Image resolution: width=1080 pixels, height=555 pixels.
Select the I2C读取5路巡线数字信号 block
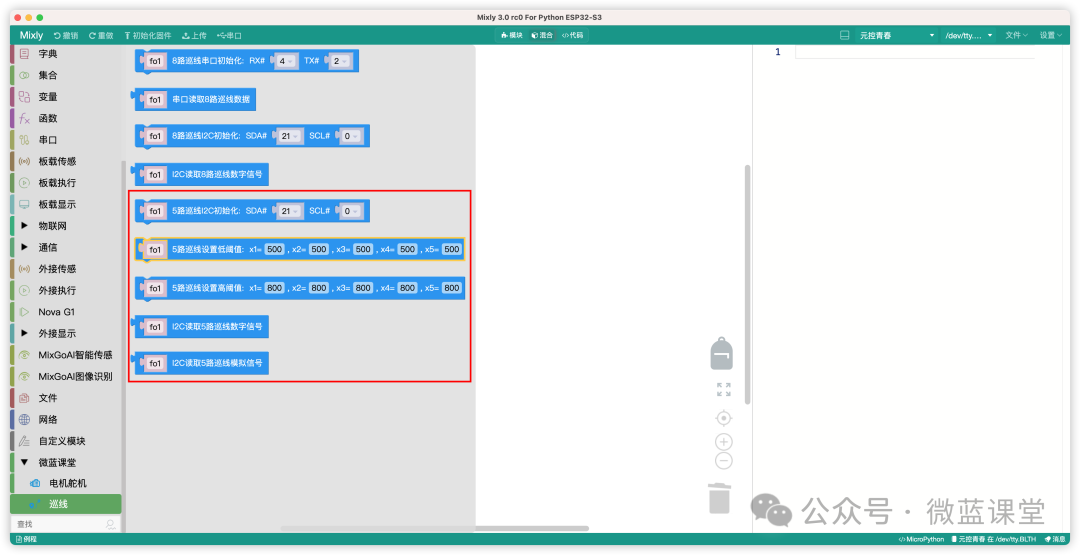200,326
